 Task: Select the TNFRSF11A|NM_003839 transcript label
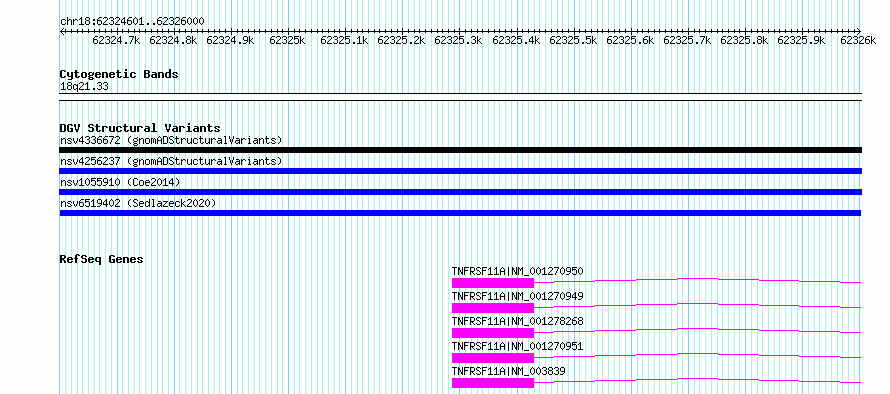pos(509,371)
